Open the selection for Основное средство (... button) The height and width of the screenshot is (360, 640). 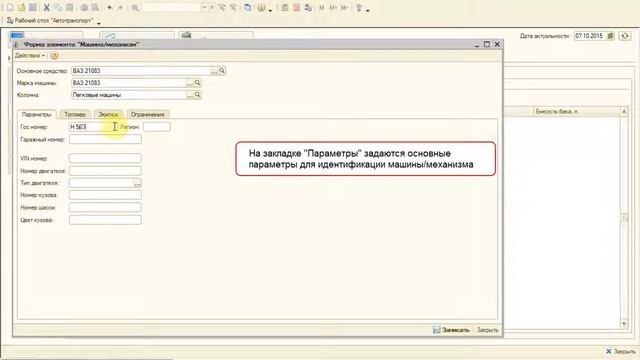point(214,71)
